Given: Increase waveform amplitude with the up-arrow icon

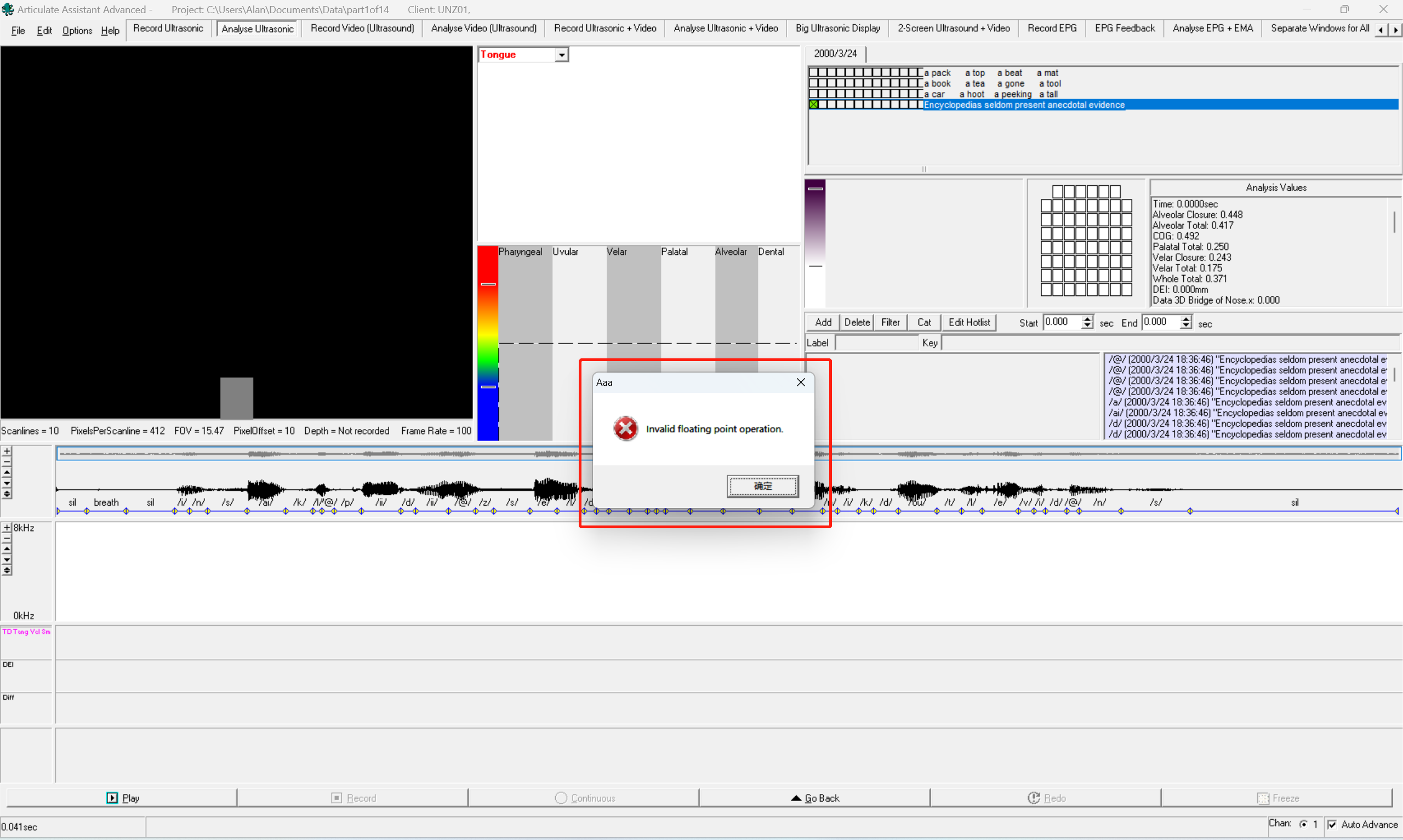Looking at the screenshot, I should (7, 472).
